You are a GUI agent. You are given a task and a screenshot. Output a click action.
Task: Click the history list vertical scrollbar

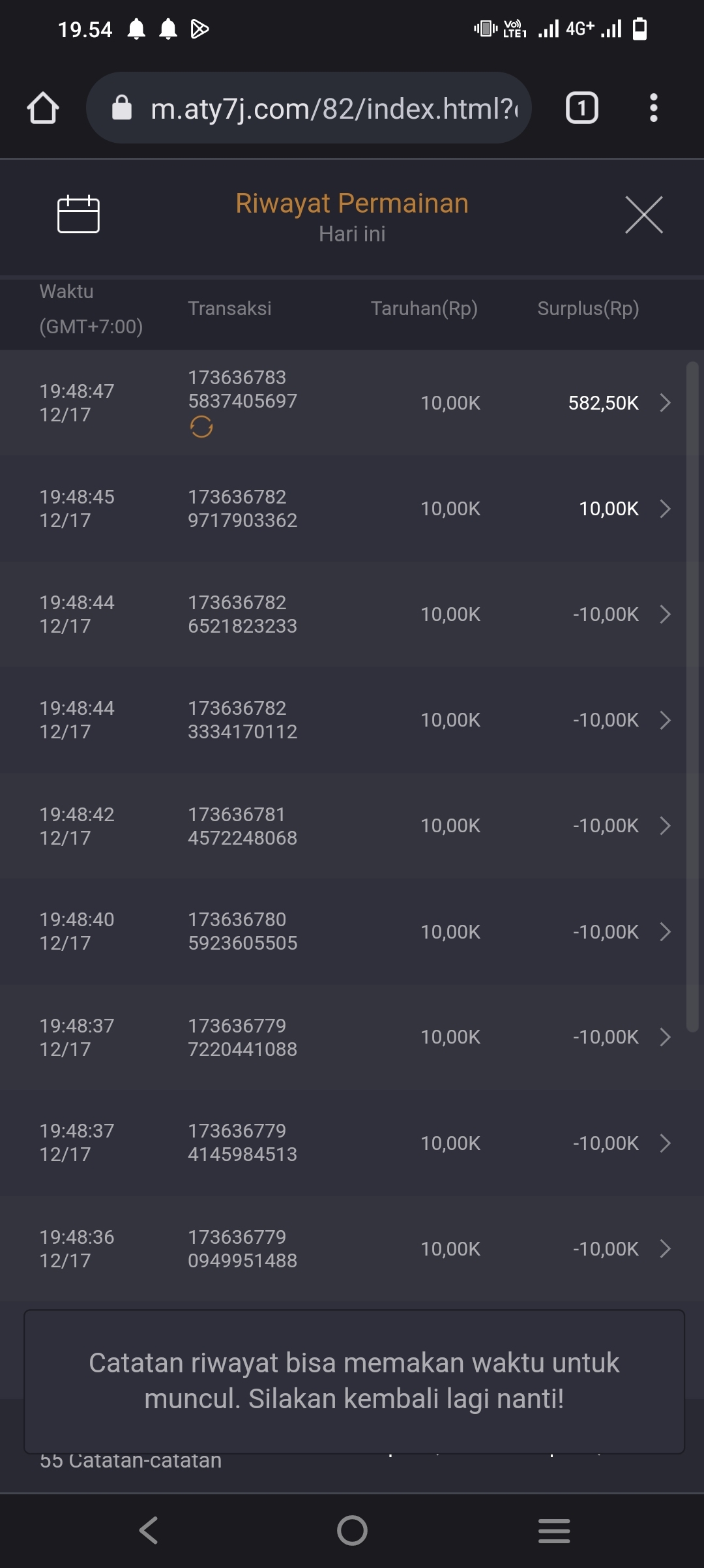692,697
